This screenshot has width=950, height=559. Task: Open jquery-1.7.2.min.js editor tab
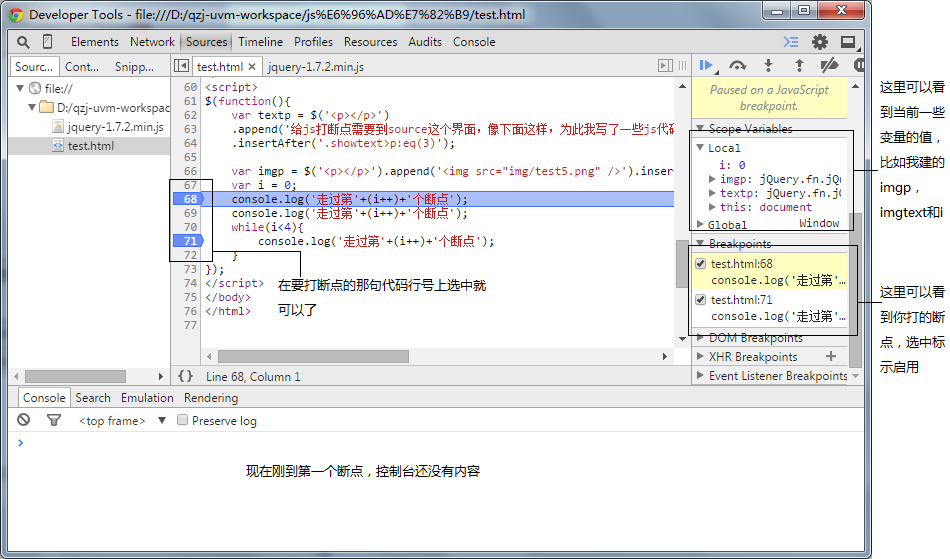316,67
